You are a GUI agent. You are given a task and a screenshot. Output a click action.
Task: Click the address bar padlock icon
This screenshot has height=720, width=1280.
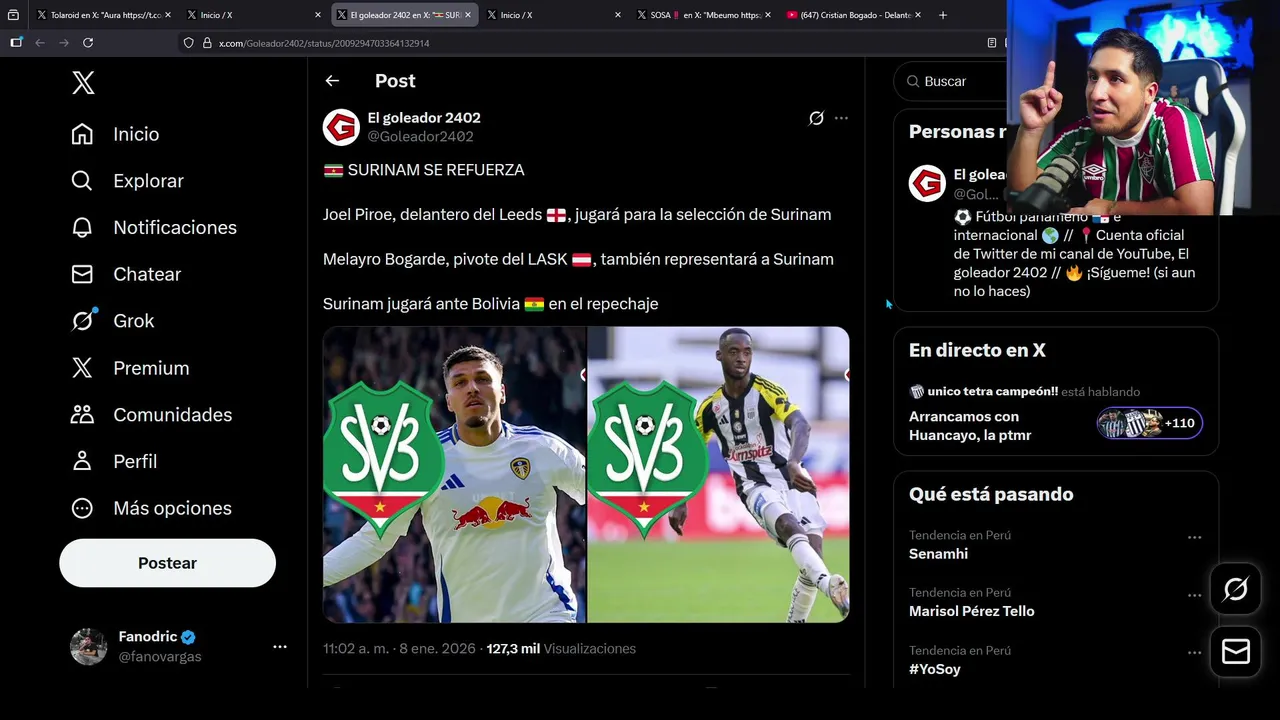207,43
